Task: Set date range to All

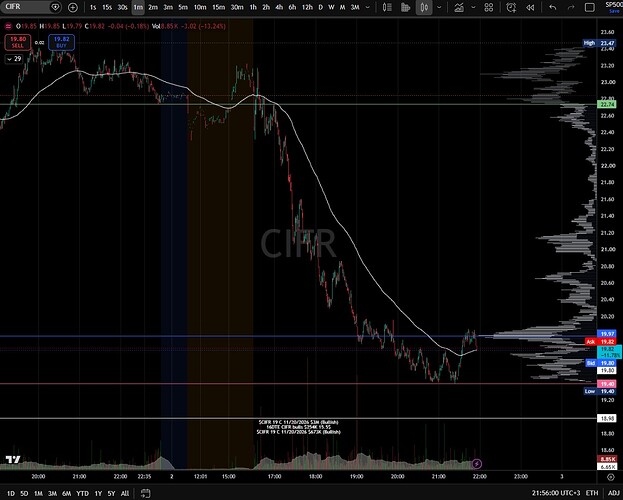Action: 125,493
